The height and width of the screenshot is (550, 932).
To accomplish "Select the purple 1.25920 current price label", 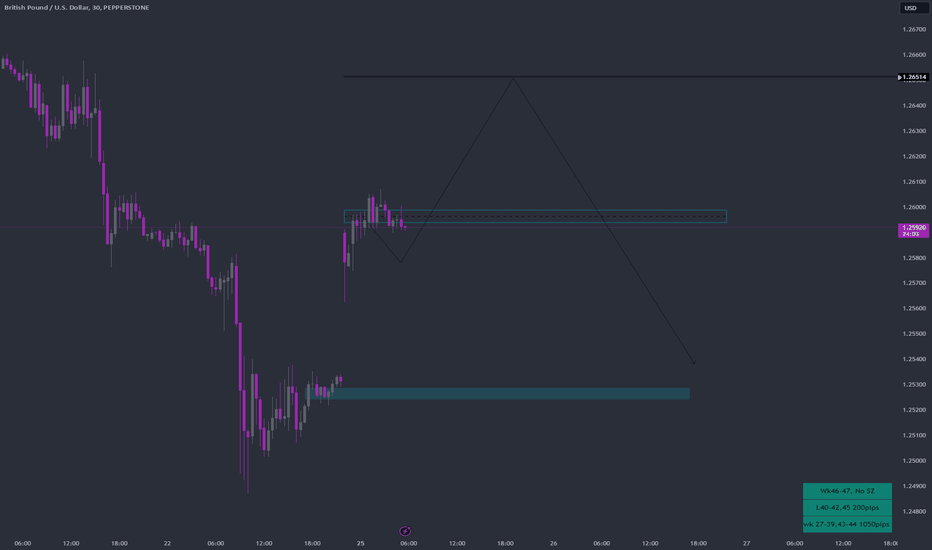I will pos(914,231).
